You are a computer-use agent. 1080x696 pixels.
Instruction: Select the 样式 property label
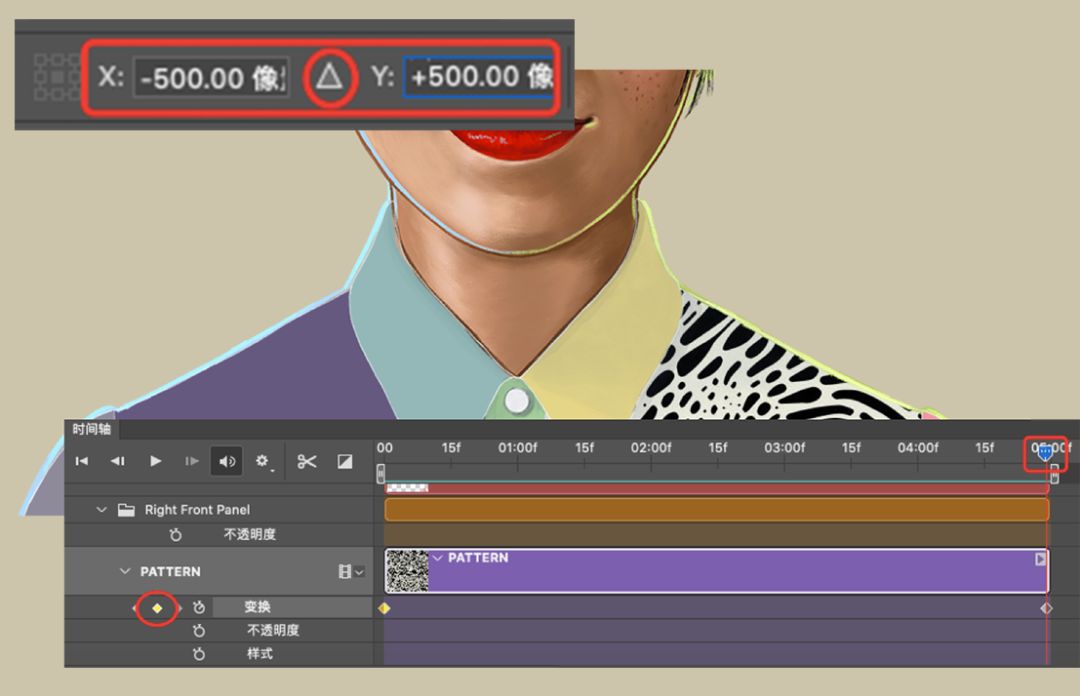[260, 653]
